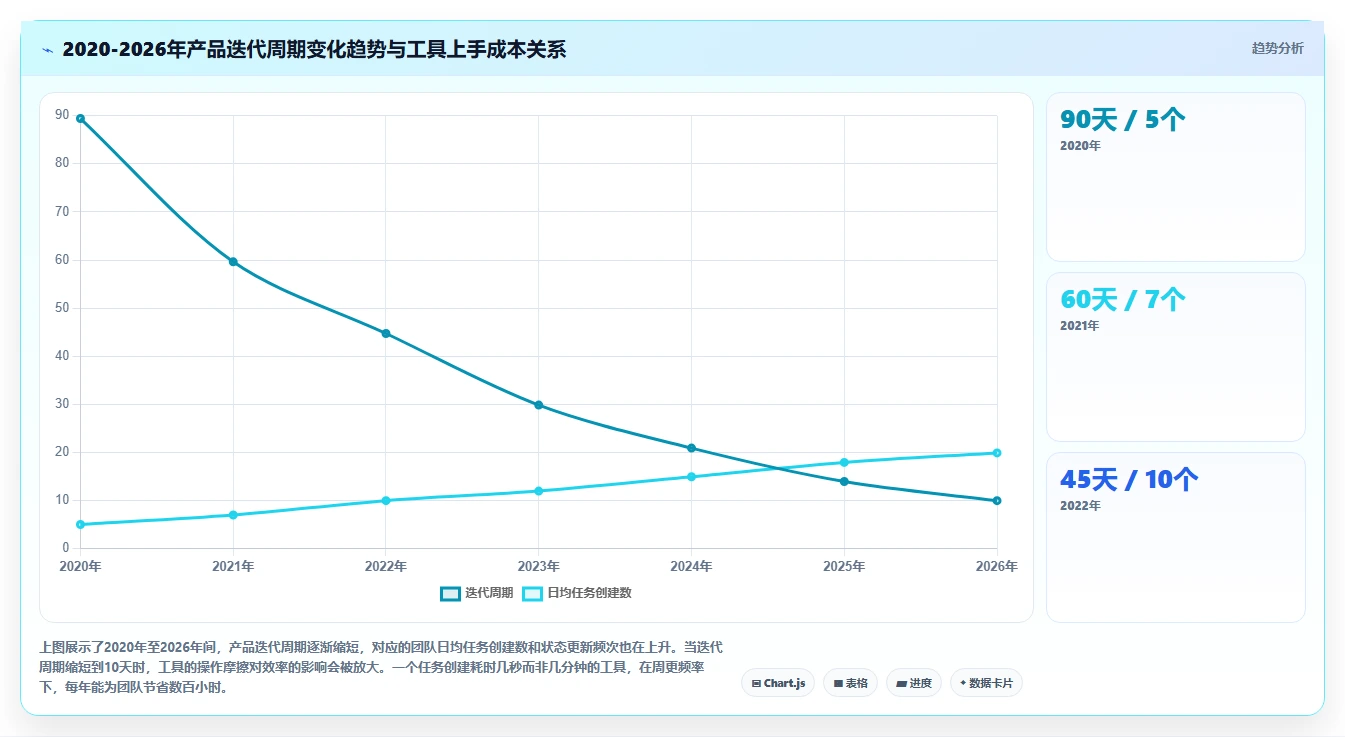Viewport: 1345px width, 737px height.
Task: Select the 数据卡片 tag
Action: tap(986, 683)
